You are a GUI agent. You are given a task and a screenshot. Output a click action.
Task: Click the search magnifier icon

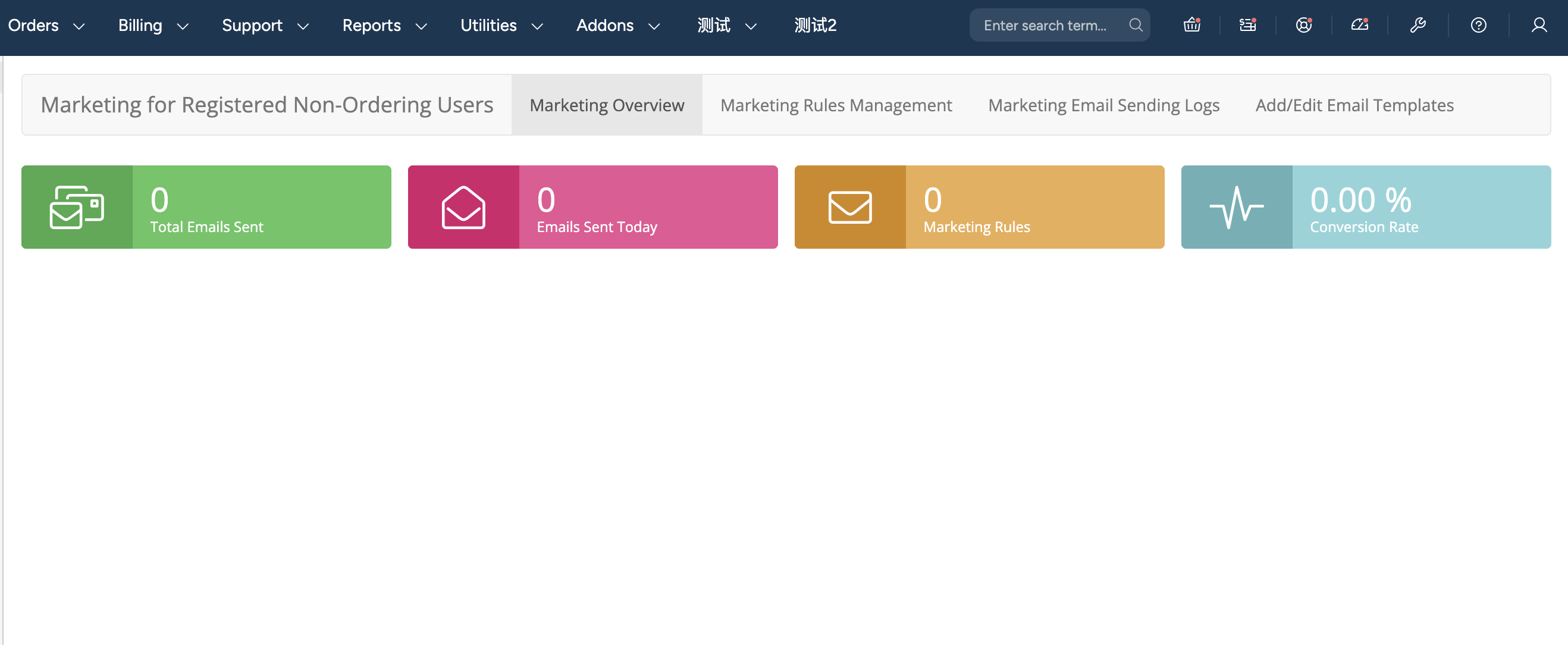click(1135, 25)
